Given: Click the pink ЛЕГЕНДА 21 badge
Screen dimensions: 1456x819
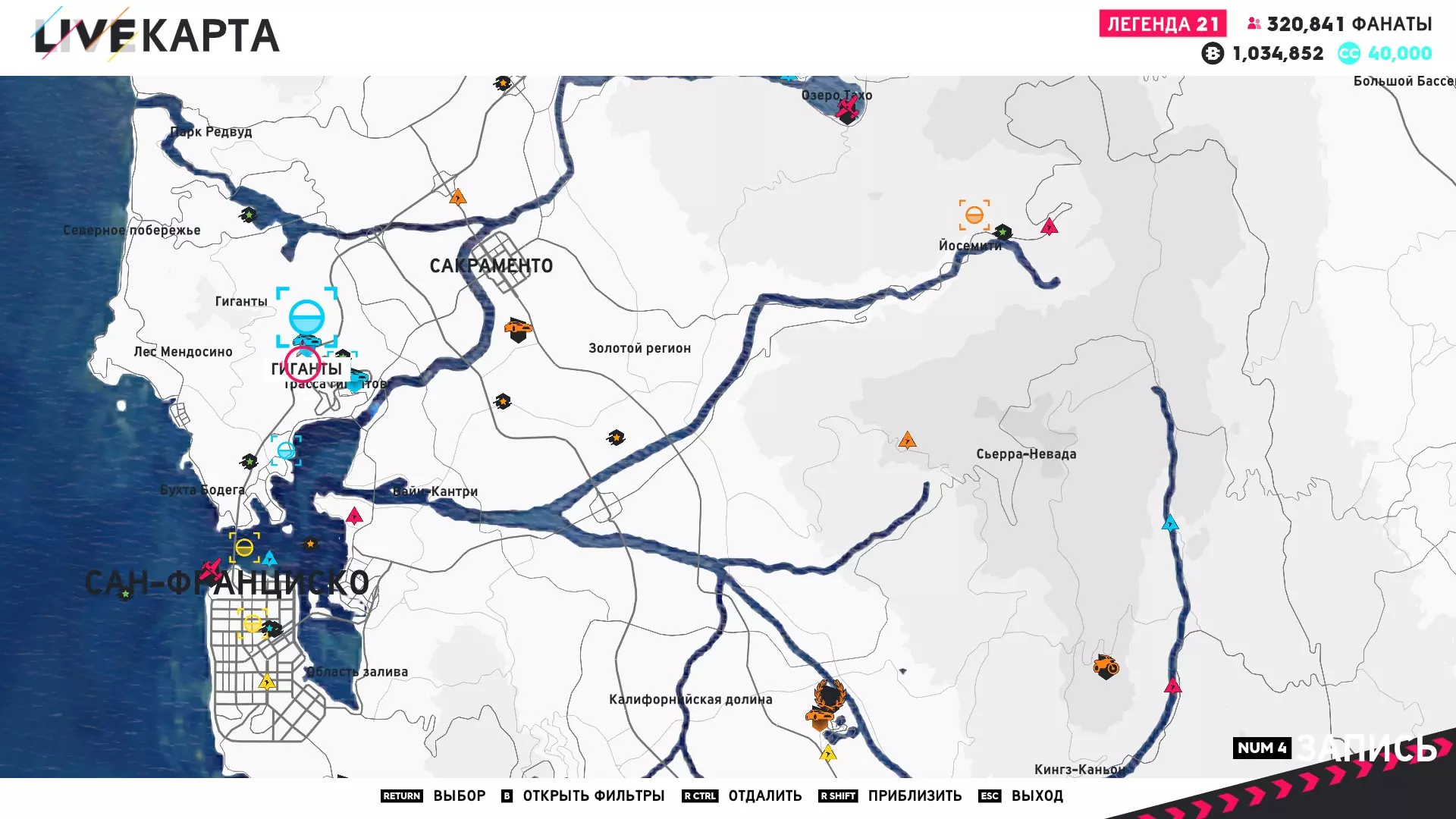Looking at the screenshot, I should tap(1162, 24).
